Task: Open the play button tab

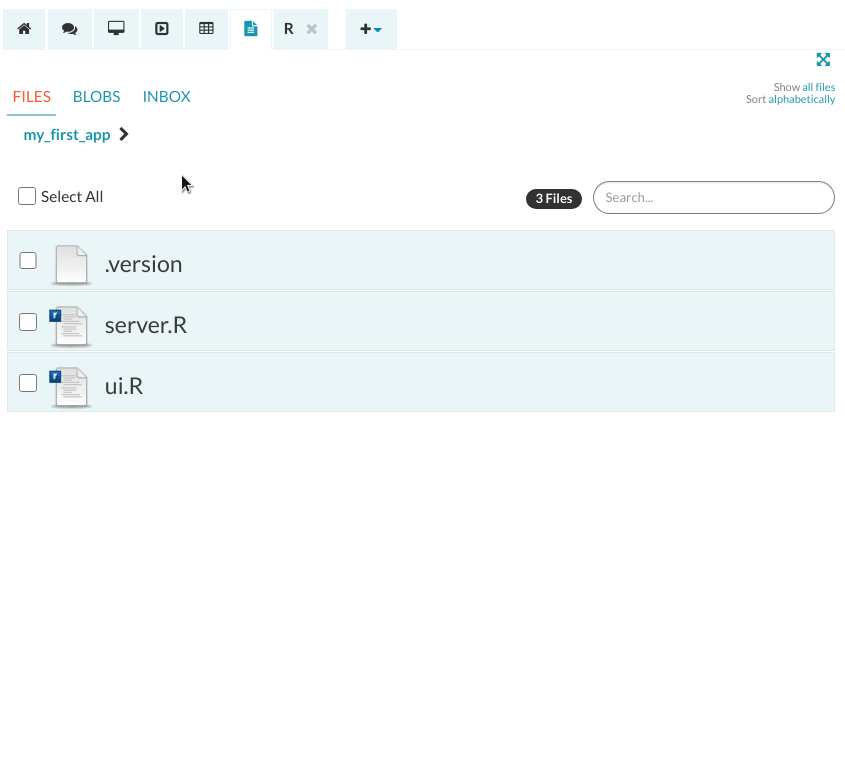Action: coord(161,29)
